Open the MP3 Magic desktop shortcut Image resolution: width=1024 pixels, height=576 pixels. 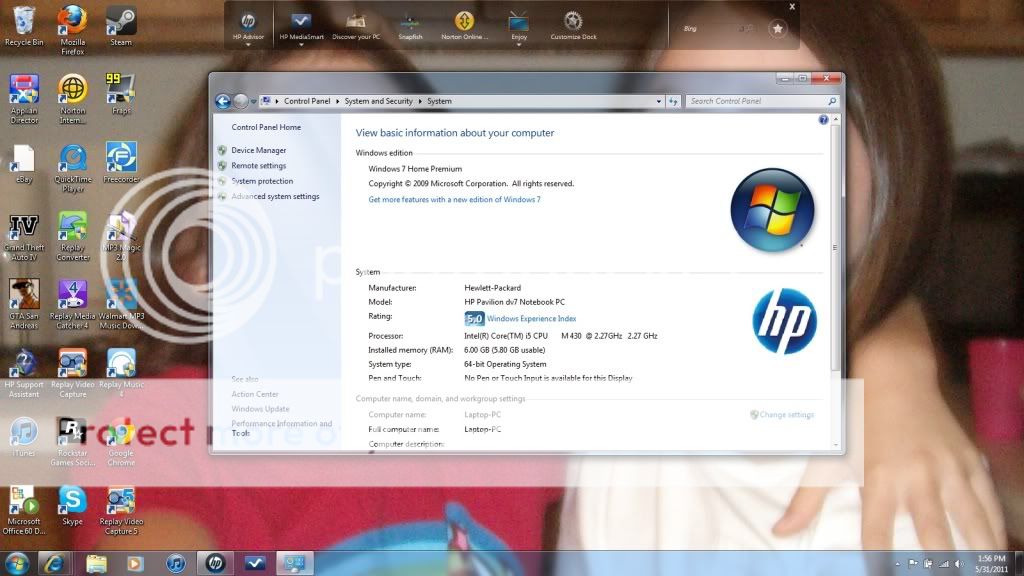121,236
